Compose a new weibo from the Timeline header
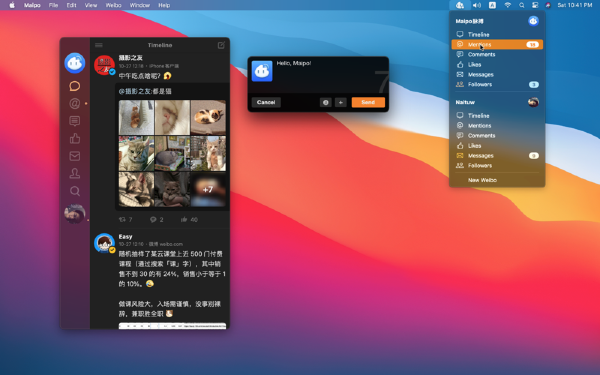 221,45
